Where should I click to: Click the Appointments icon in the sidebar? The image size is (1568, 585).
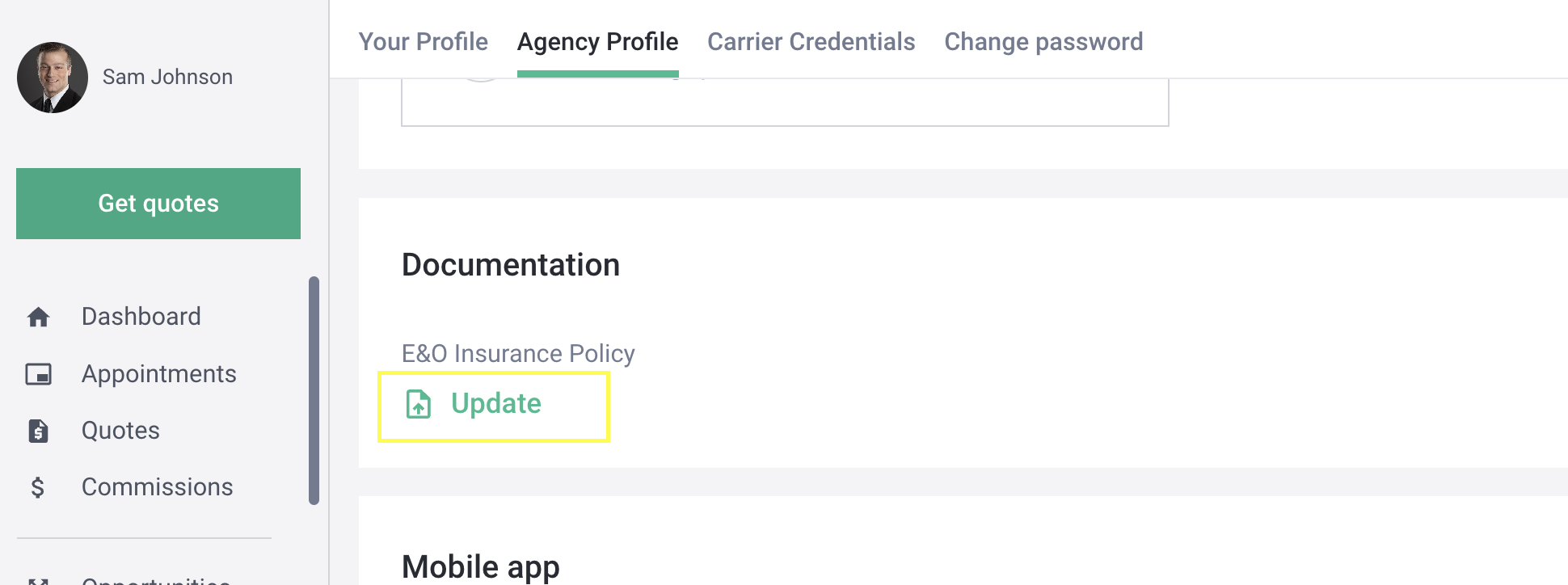[x=39, y=373]
